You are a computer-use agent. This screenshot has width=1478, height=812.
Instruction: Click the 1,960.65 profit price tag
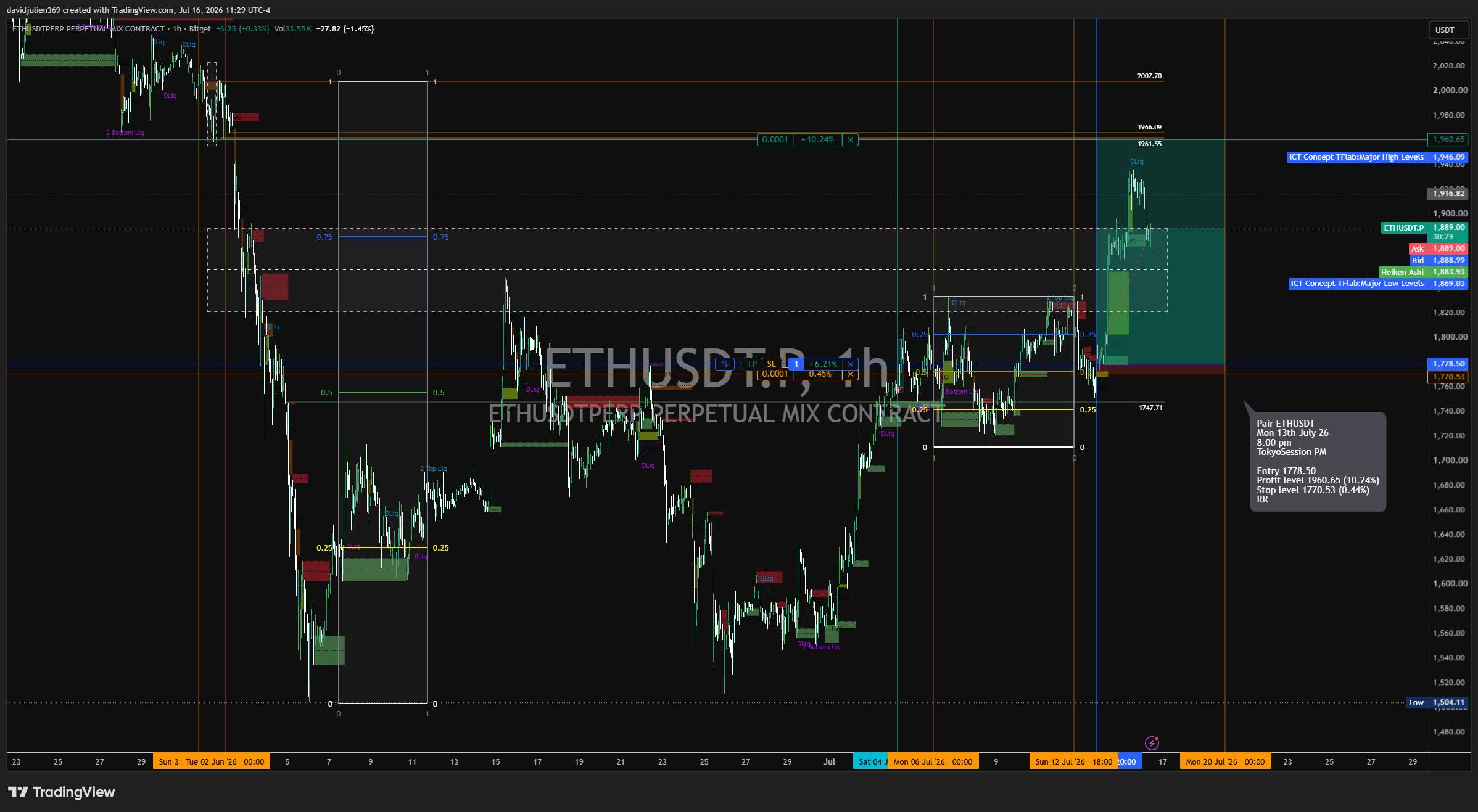(1448, 140)
